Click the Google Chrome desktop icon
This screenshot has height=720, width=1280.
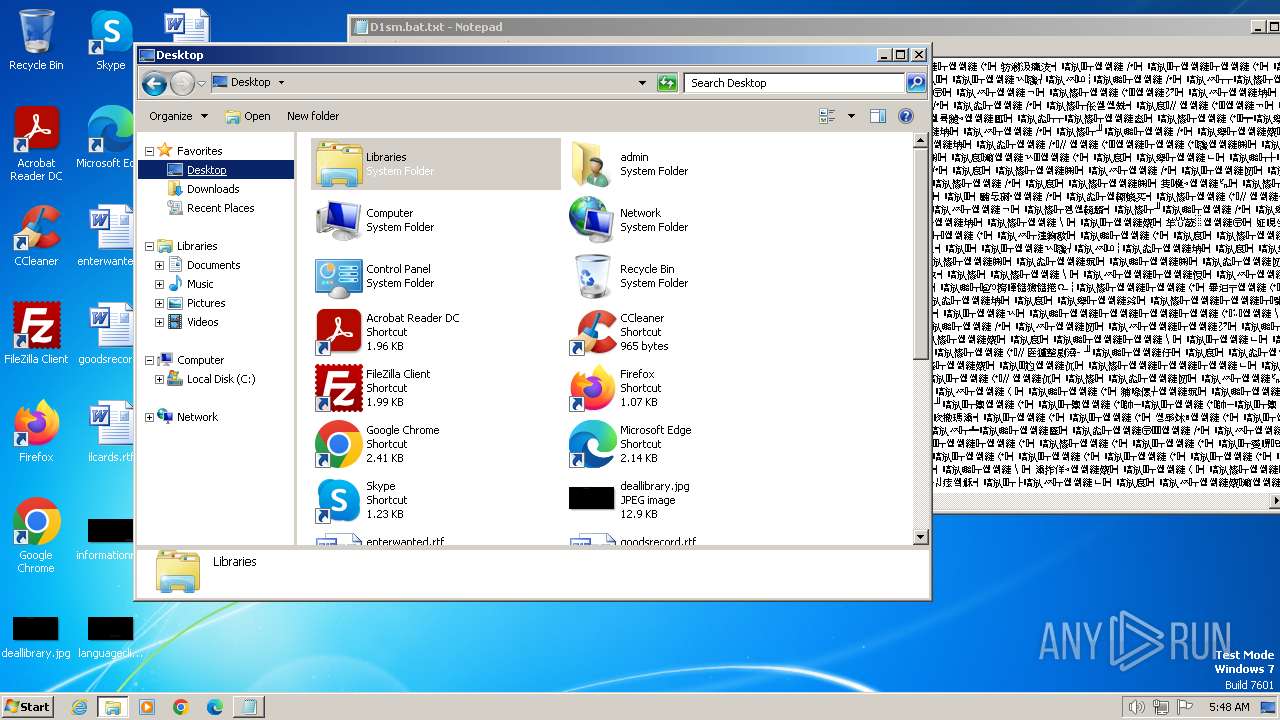pos(36,536)
